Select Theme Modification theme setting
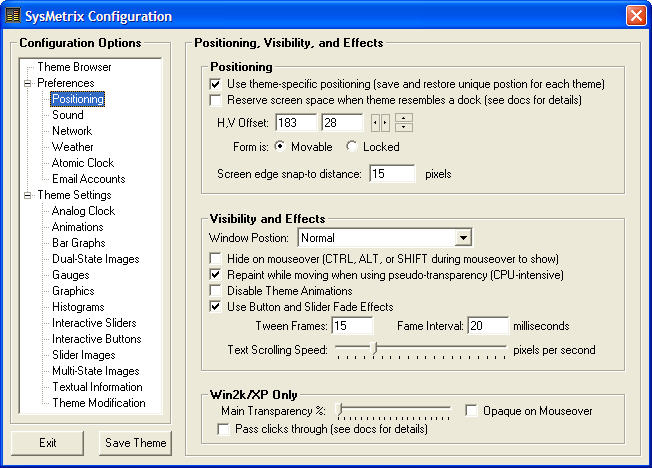652x468 pixels. click(x=99, y=403)
